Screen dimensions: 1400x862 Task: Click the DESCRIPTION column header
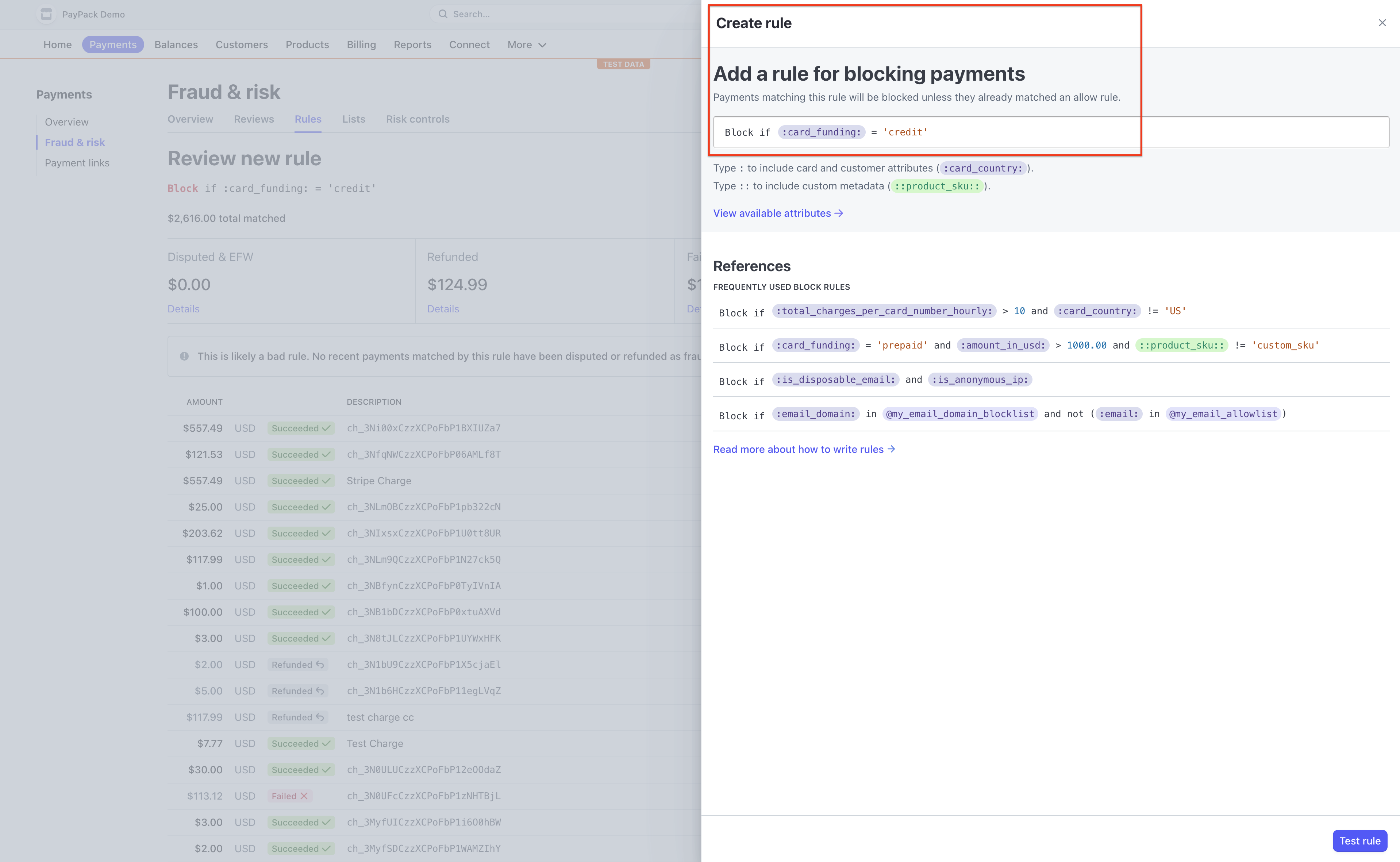pyautogui.click(x=374, y=402)
